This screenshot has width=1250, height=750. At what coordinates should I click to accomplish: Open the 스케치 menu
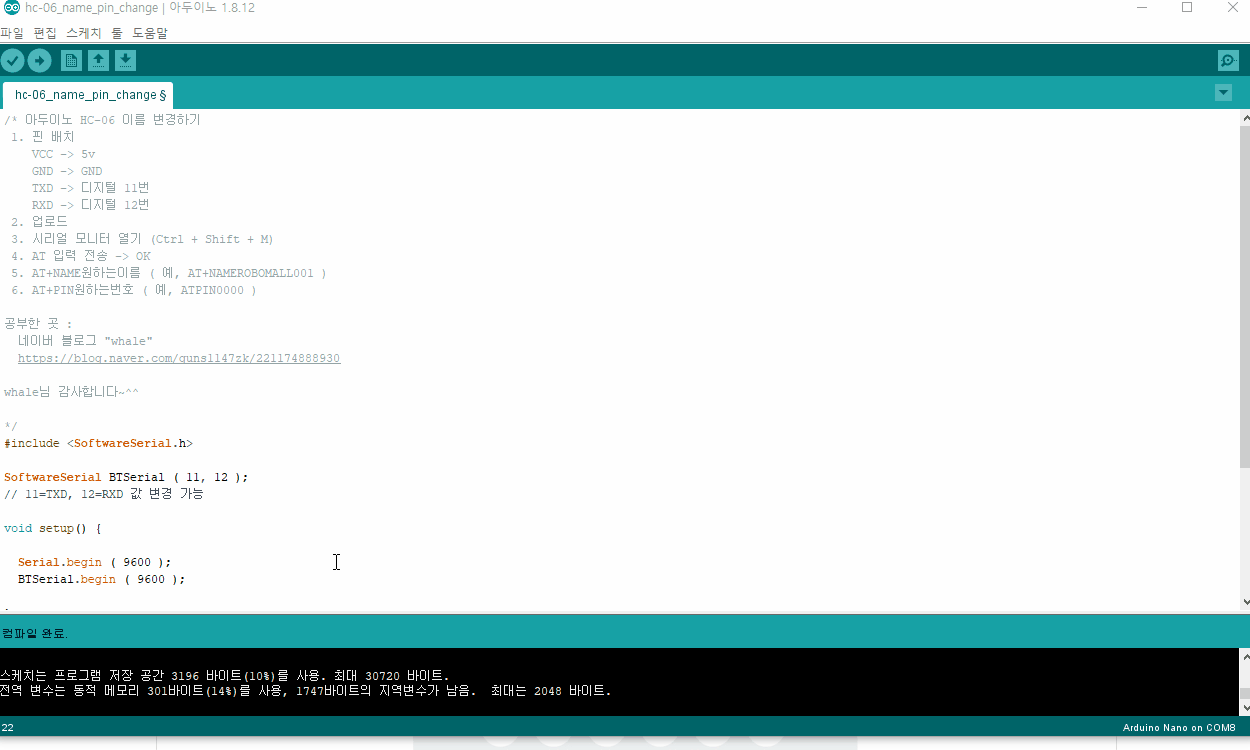coord(84,33)
